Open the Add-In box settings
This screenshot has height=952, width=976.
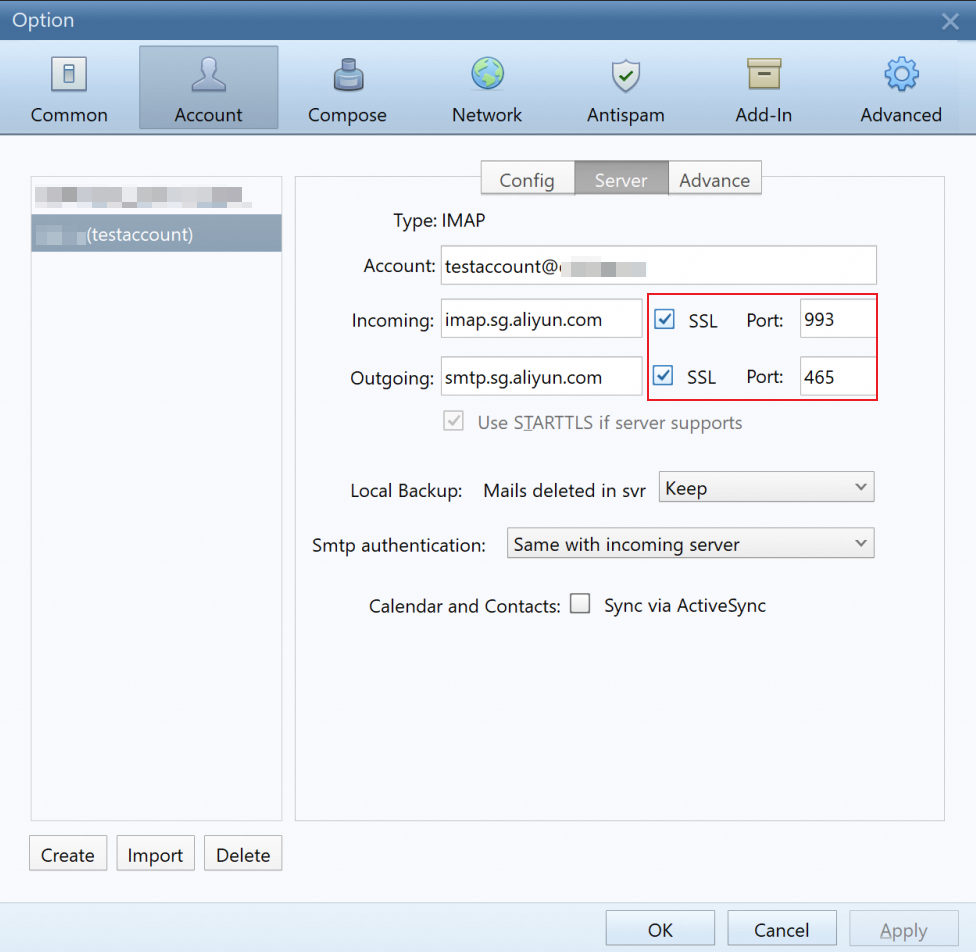tap(764, 88)
